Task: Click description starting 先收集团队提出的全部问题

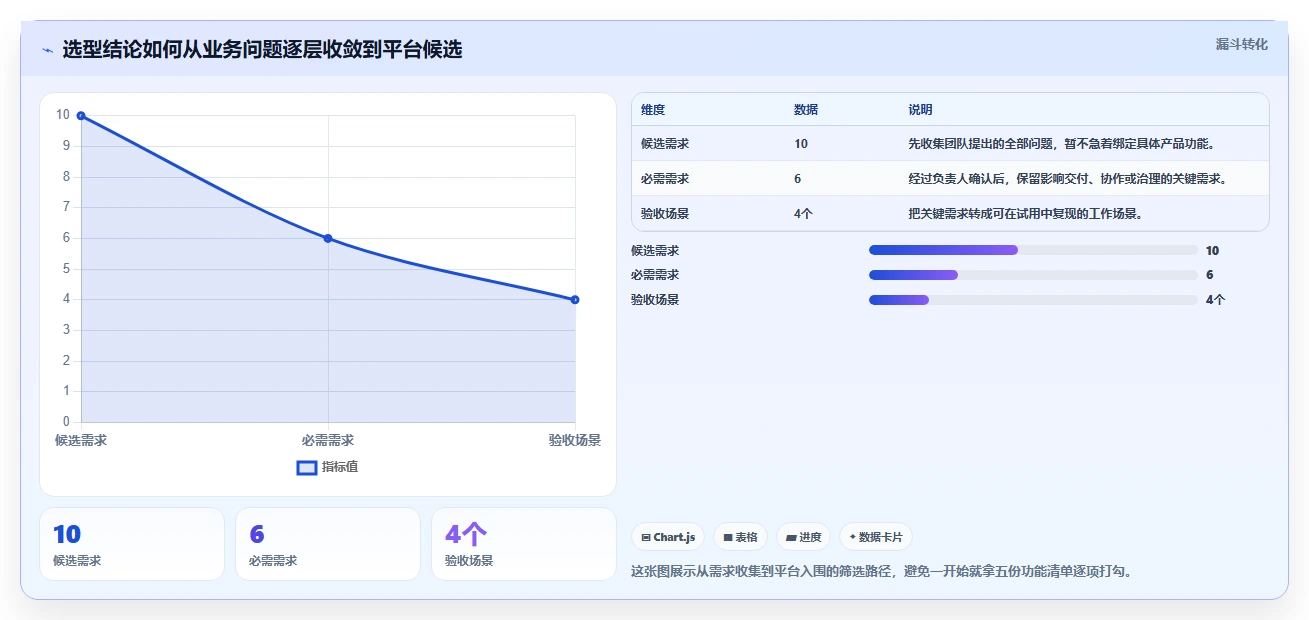Action: [1061, 144]
